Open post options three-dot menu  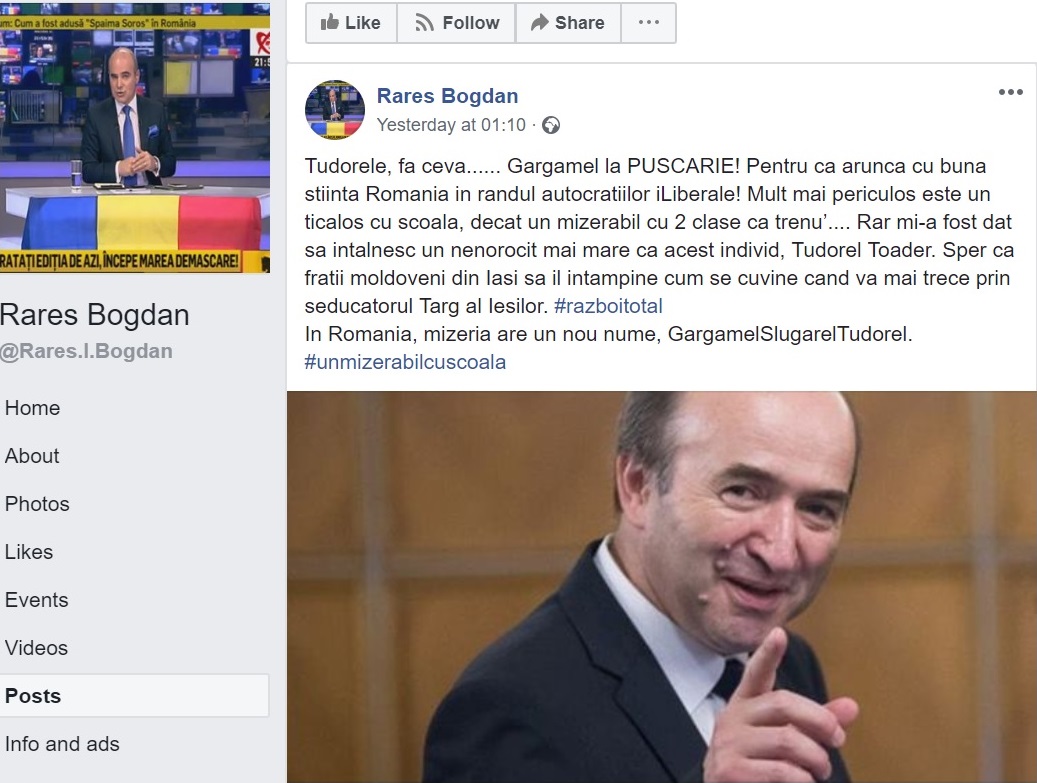(x=1011, y=93)
